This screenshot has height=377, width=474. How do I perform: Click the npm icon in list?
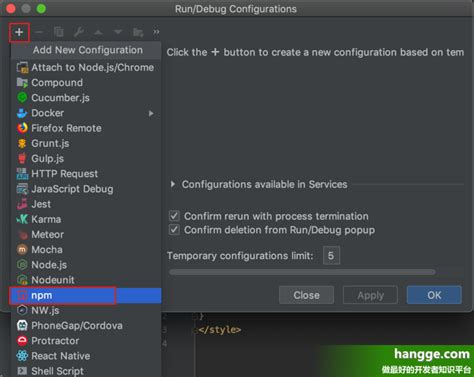[x=22, y=295]
